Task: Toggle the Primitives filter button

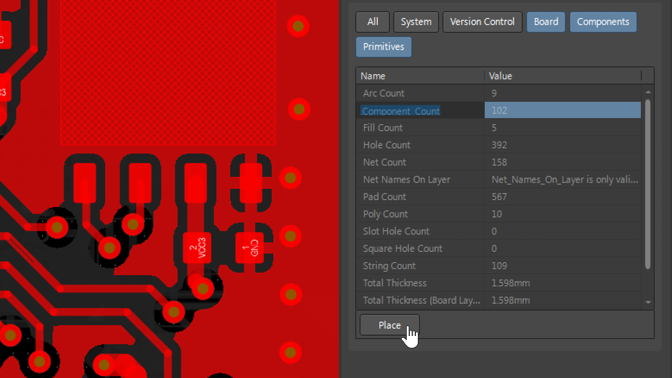Action: coord(384,47)
